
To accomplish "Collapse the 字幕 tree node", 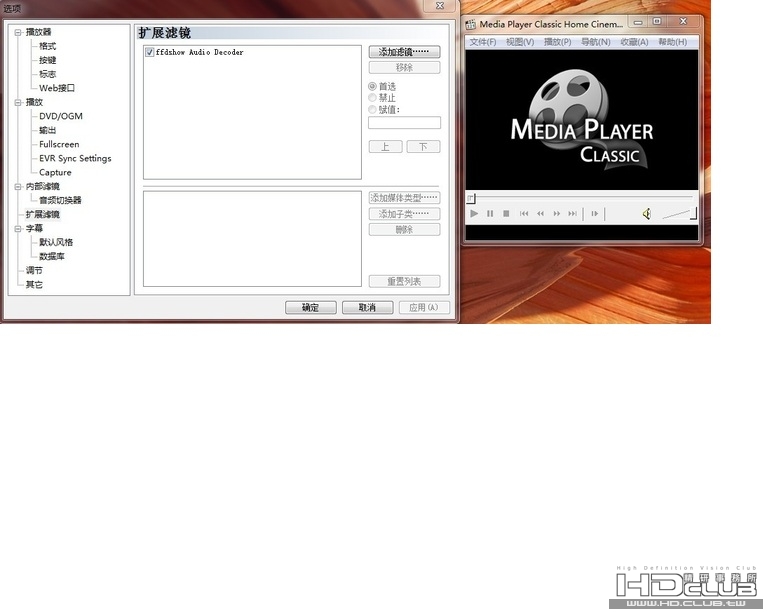I will click(18, 229).
